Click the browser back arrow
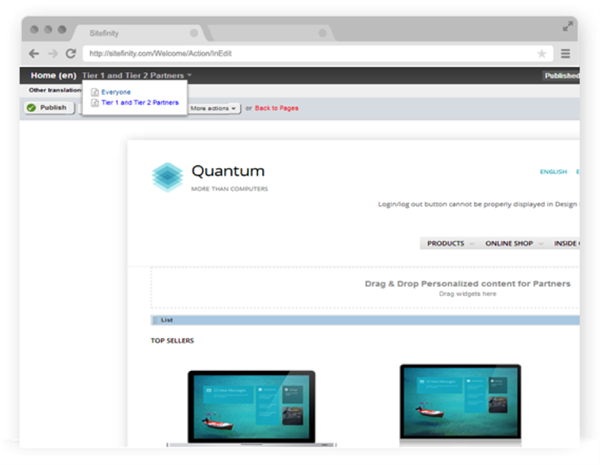This screenshot has width=600, height=465. (x=34, y=53)
